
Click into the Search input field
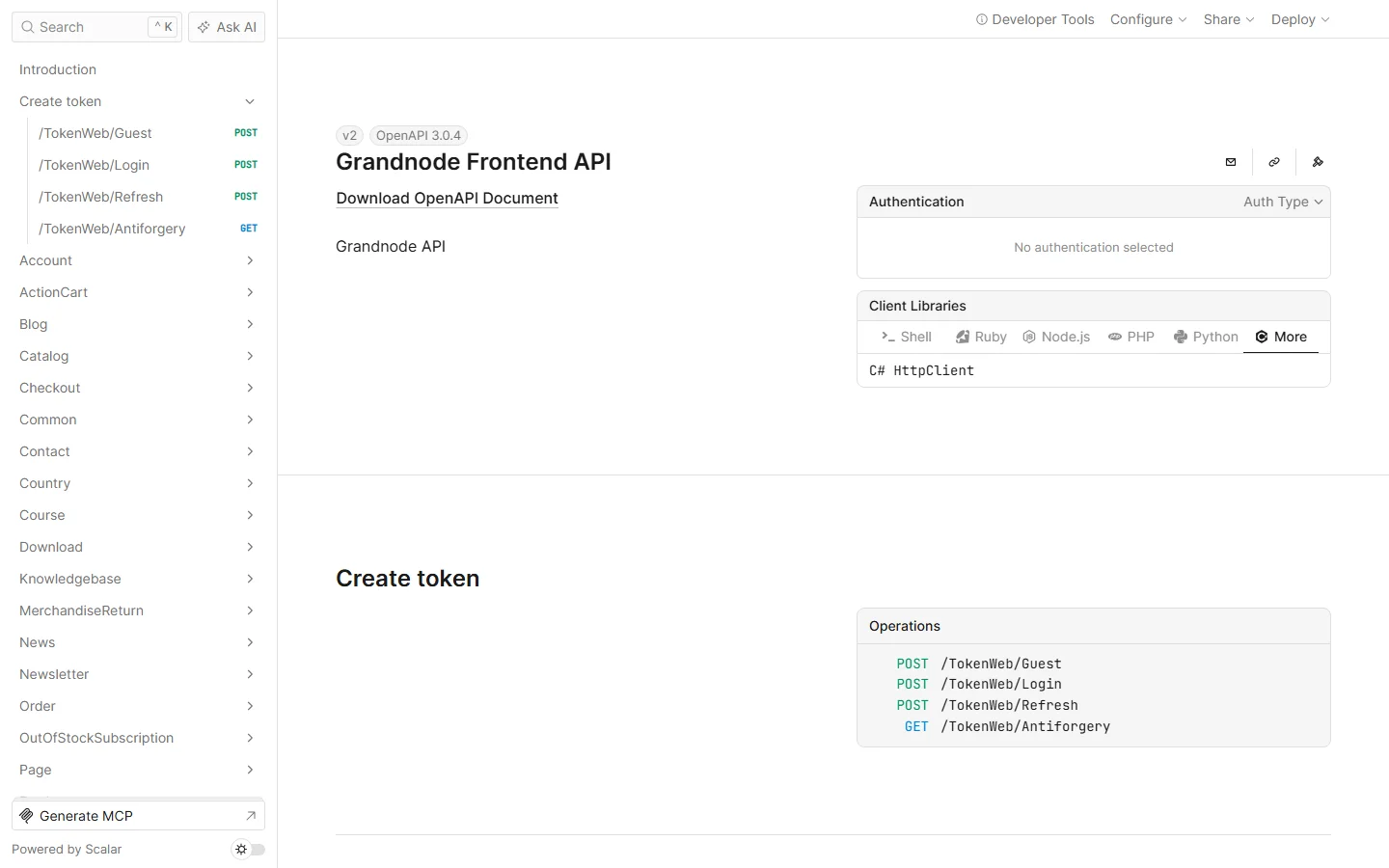coord(96,27)
